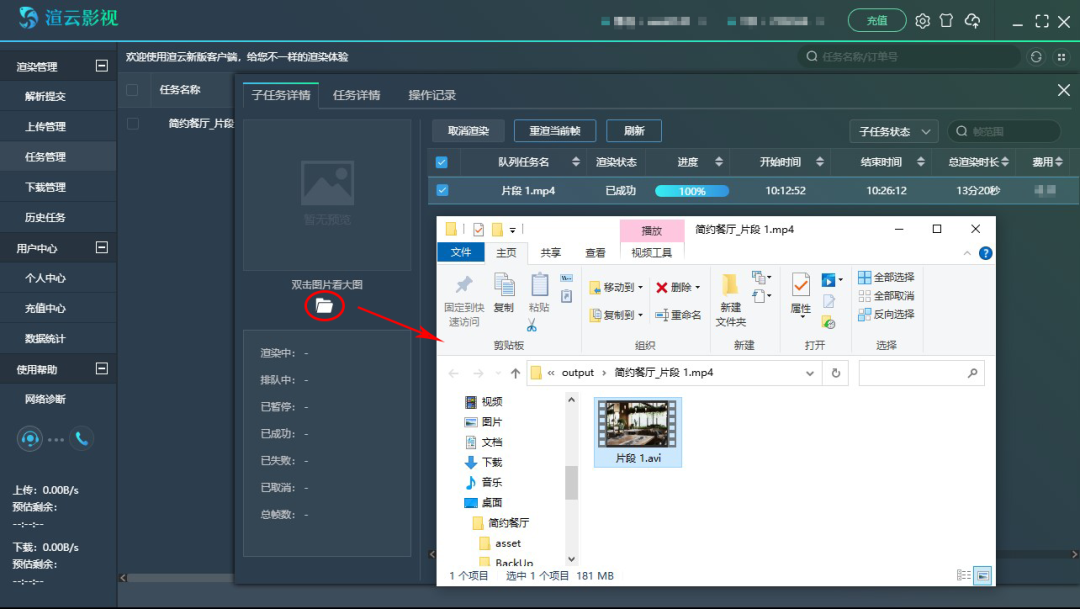Click the online customer service headset icon
1080x609 pixels.
point(30,438)
